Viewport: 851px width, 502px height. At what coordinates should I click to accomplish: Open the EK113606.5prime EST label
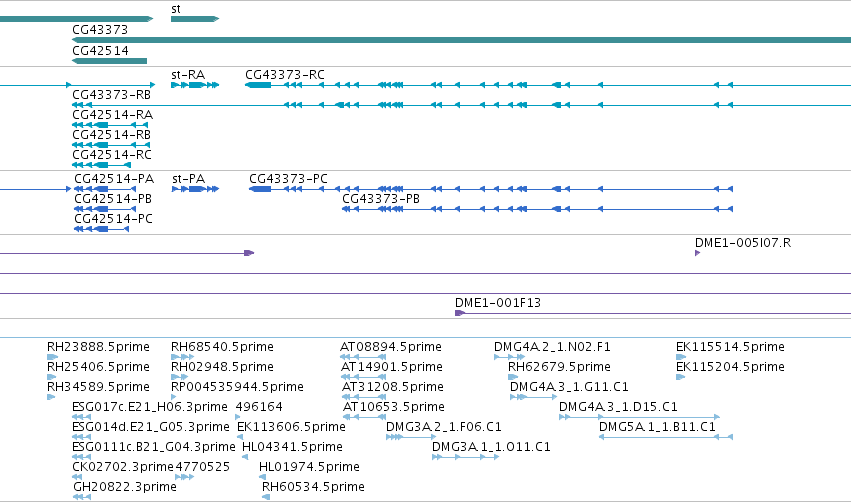pos(291,427)
